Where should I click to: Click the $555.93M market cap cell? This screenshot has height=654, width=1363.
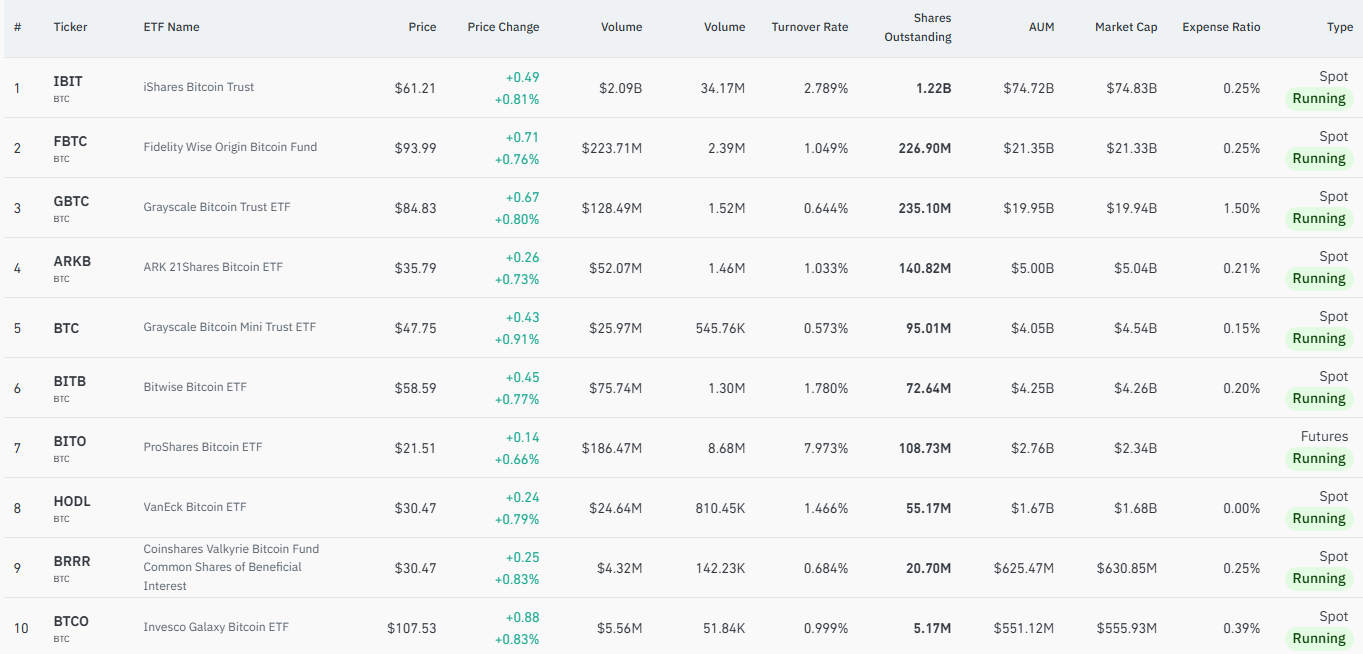tap(1127, 628)
